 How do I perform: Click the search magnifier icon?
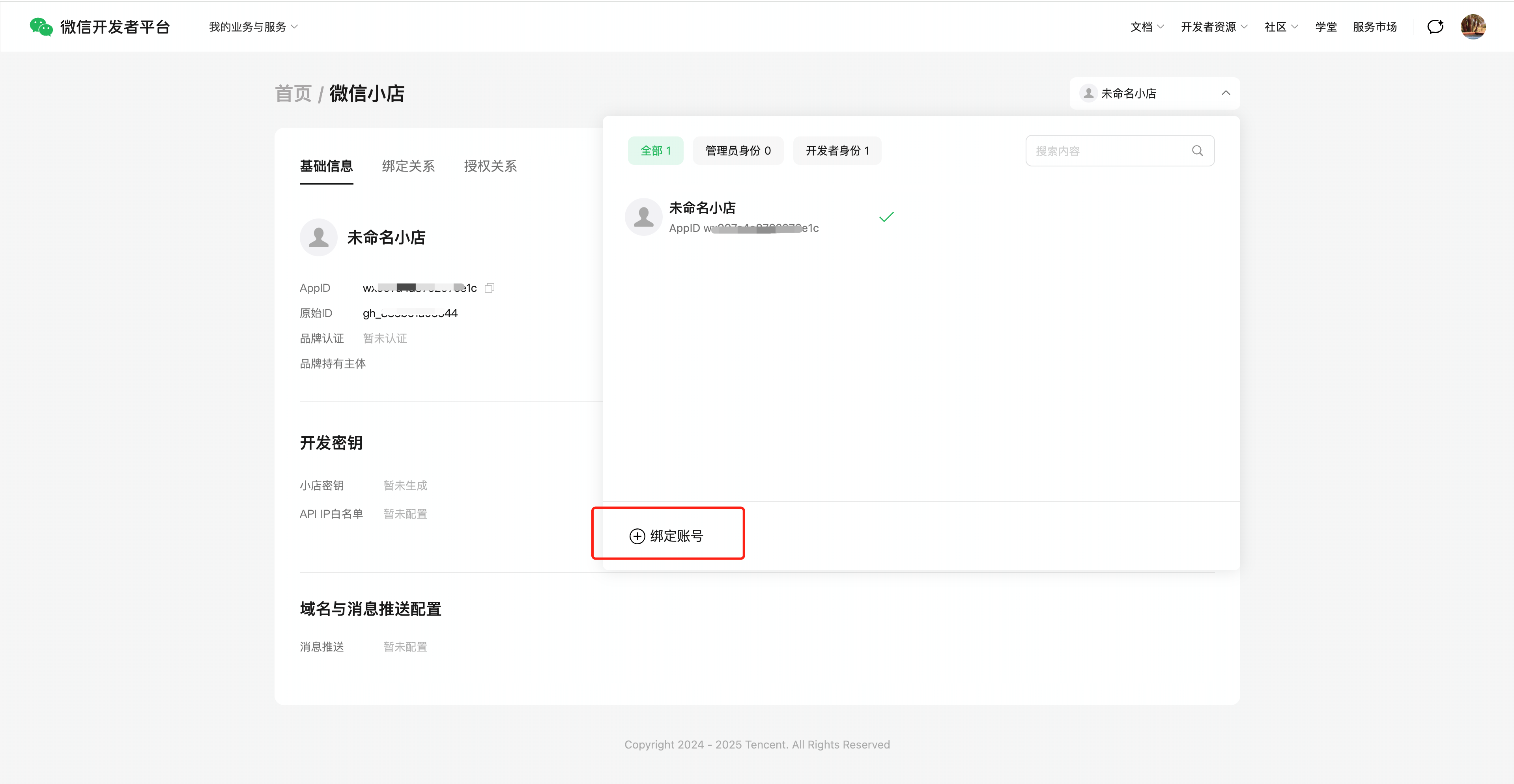[1197, 151]
